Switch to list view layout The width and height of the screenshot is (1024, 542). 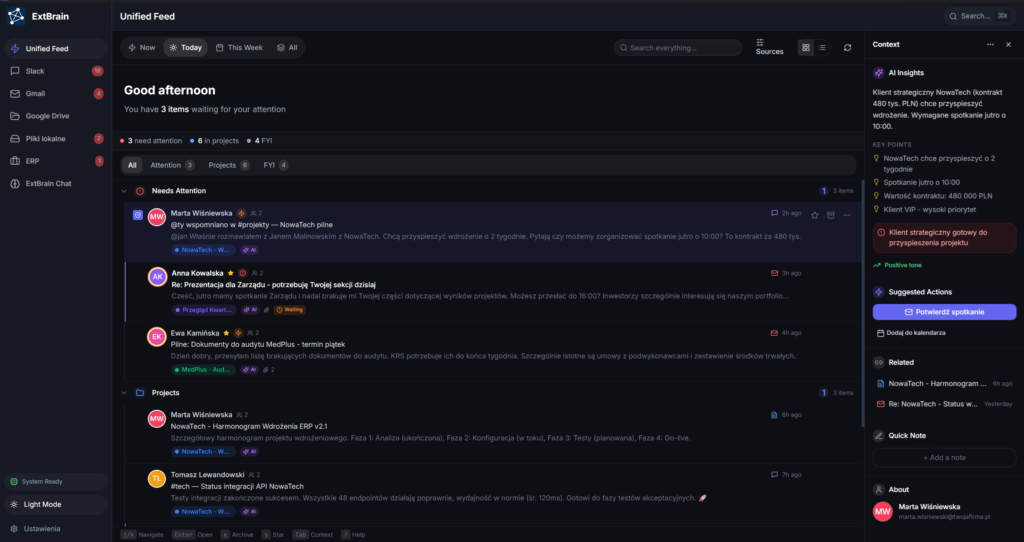[x=822, y=48]
